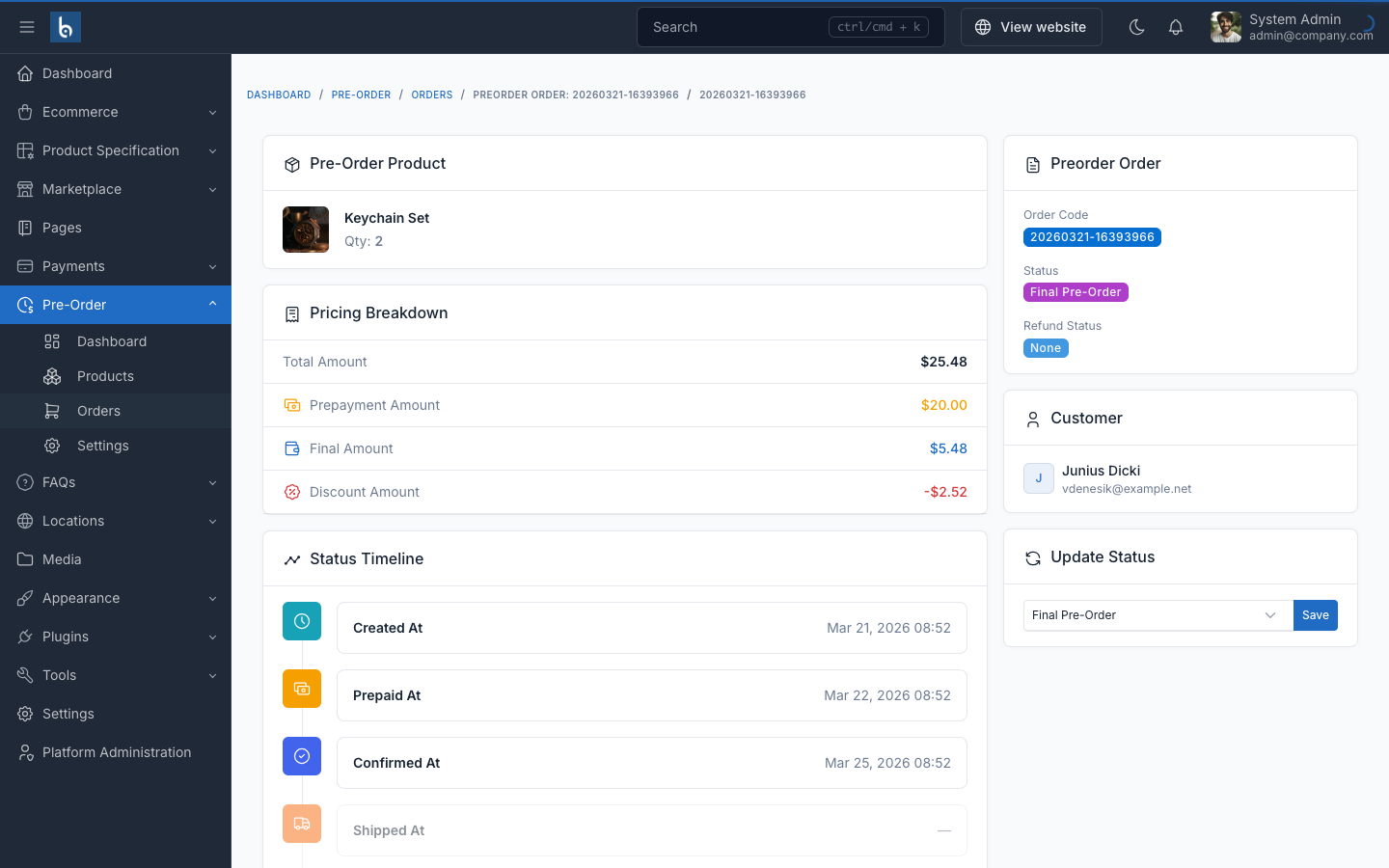This screenshot has width=1389, height=868.
Task: Switch to dark mode with moon icon
Action: point(1136,27)
